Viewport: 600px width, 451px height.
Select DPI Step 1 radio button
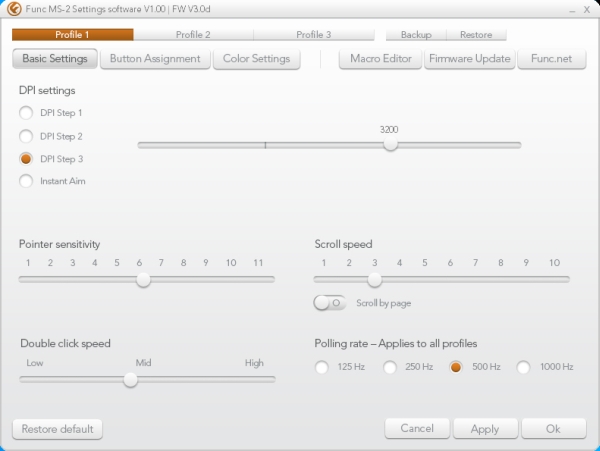(26, 113)
